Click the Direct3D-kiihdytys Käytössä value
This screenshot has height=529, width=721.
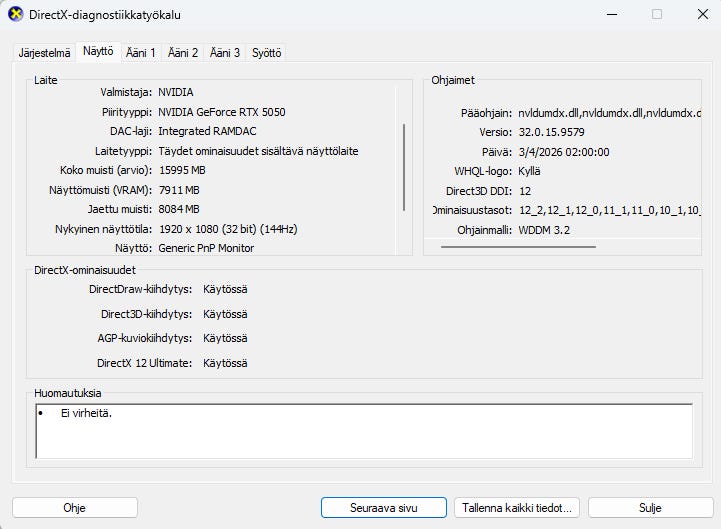pos(225,314)
